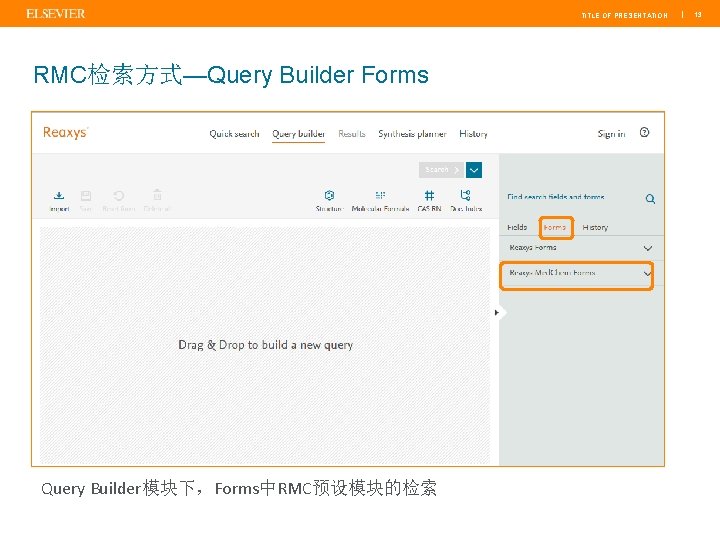Click the Import icon in toolbar
Image resolution: width=720 pixels, height=540 pixels.
pyautogui.click(x=59, y=196)
